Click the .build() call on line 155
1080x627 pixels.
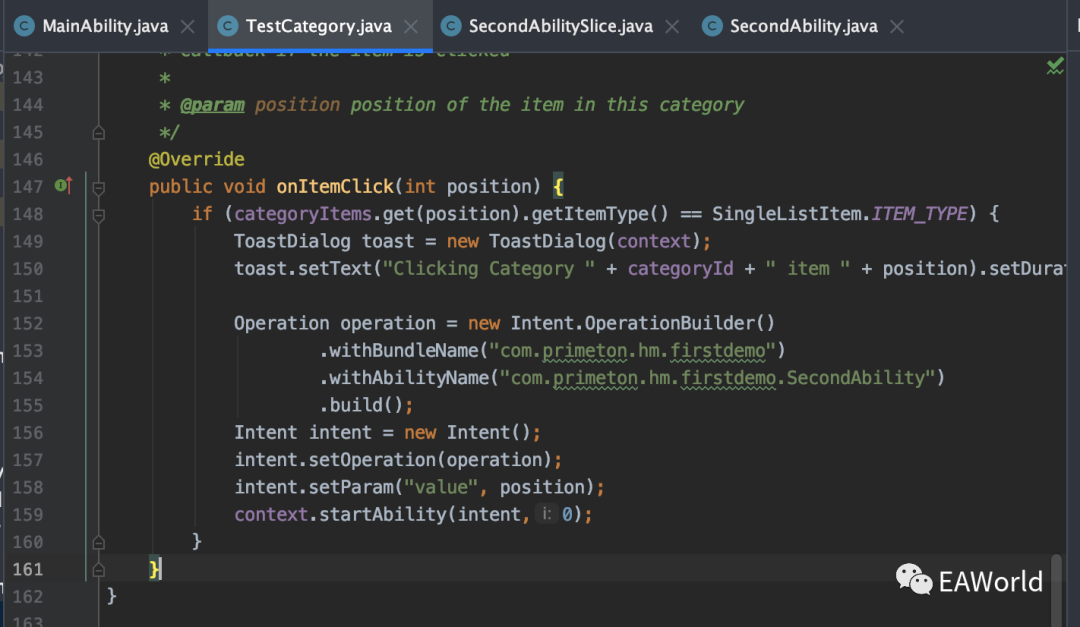click(361, 405)
